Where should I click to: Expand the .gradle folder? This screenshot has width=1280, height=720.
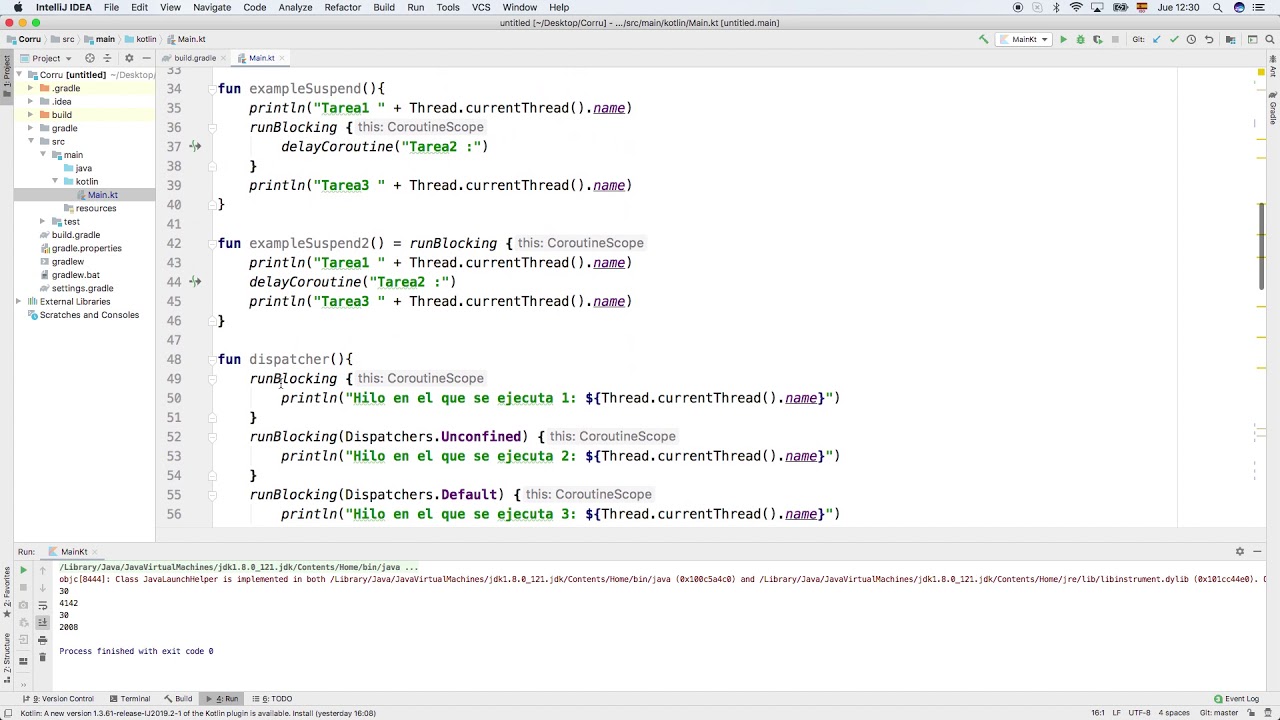click(x=30, y=88)
